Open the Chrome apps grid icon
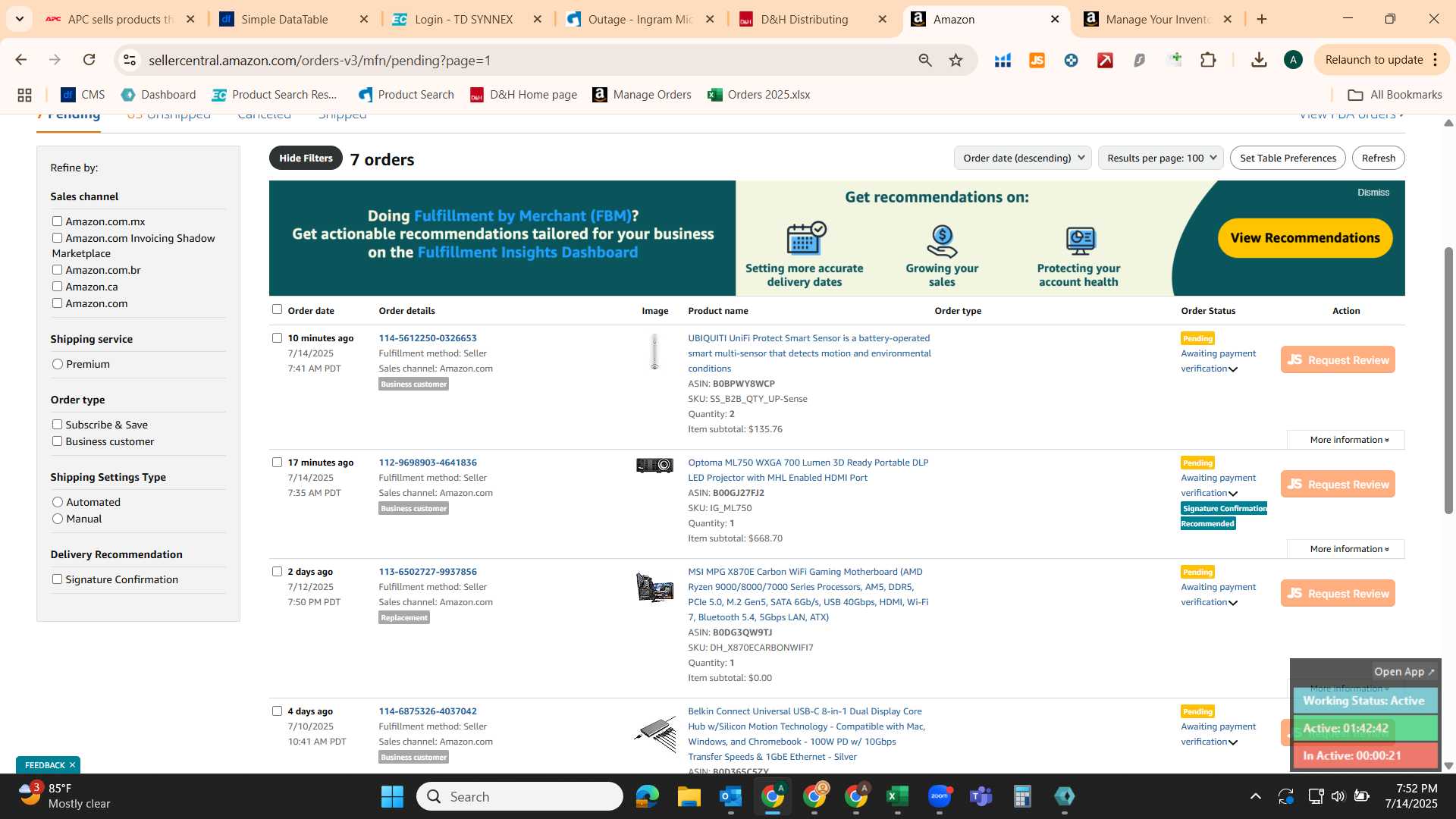Screen dimensions: 1456x819 coord(24,95)
